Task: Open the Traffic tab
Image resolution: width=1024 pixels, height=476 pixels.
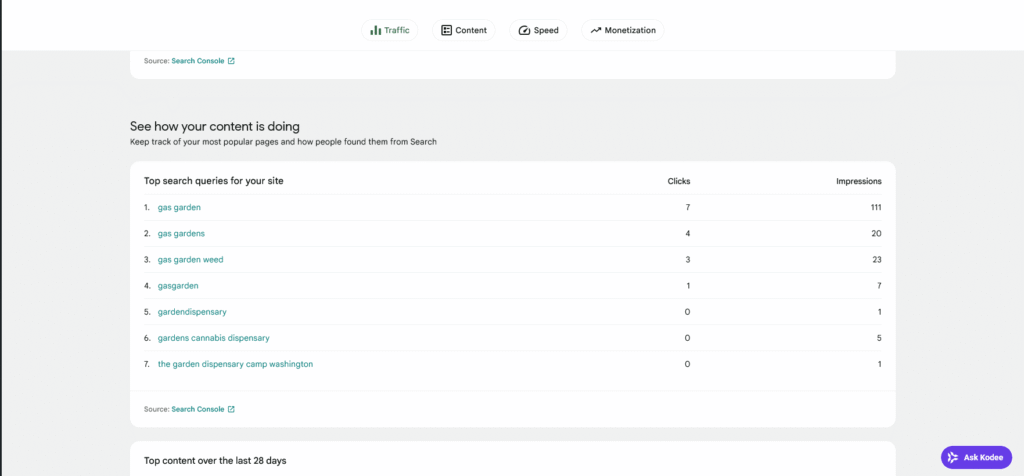Action: 389,30
